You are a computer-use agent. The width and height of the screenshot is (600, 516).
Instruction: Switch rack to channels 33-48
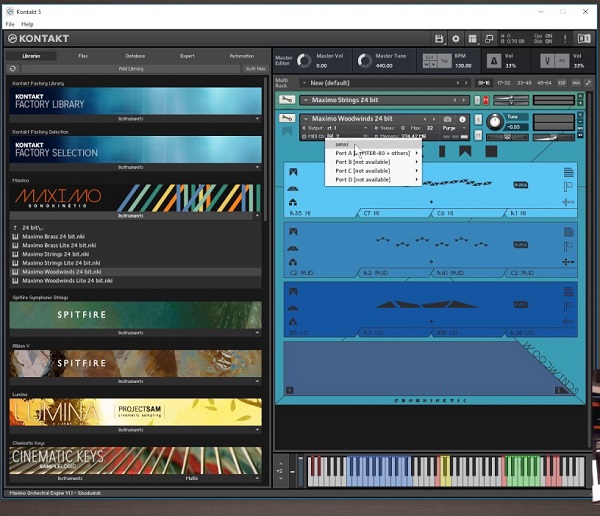[x=524, y=83]
